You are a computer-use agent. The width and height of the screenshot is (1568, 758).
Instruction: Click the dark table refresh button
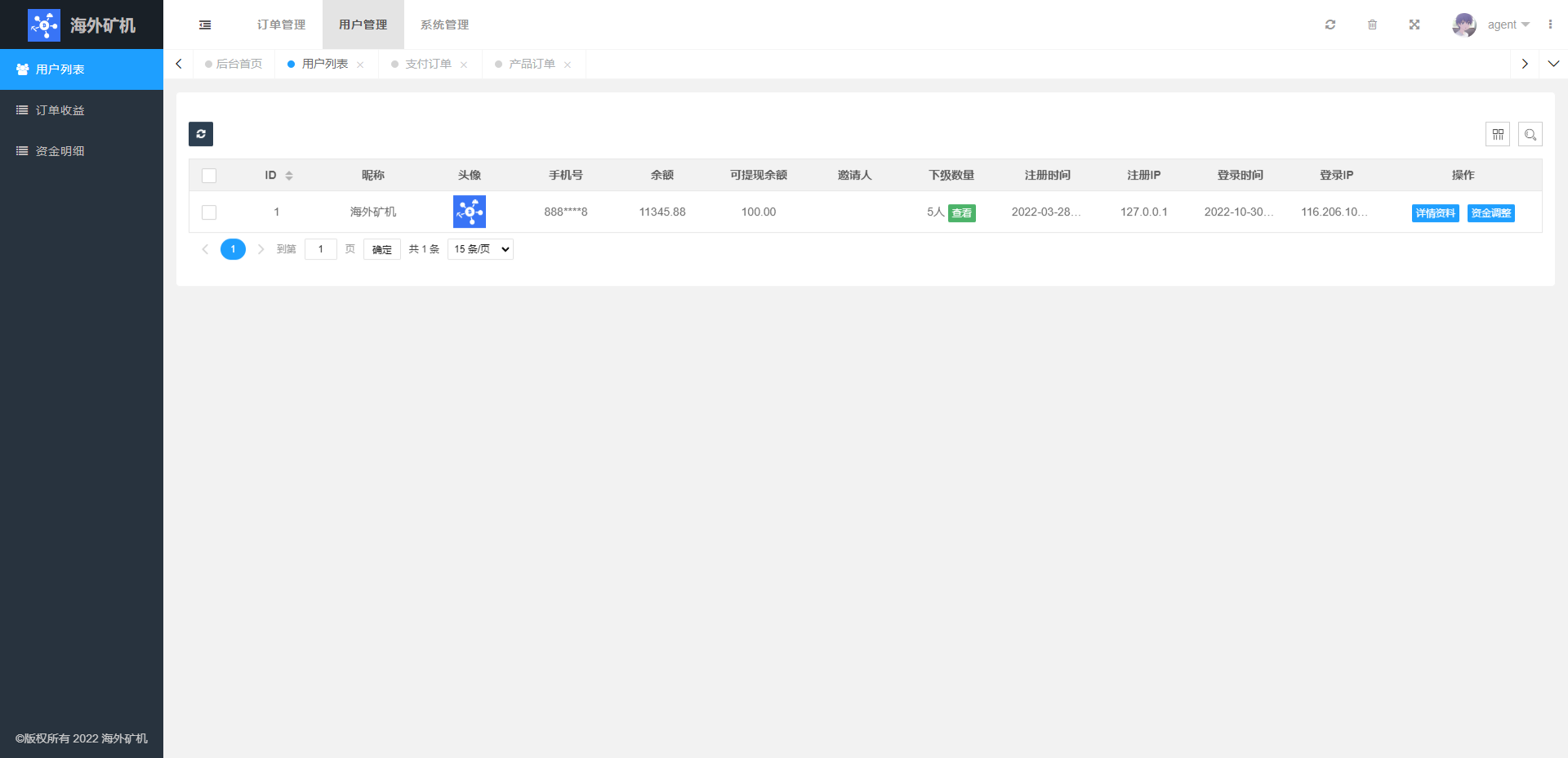click(x=201, y=134)
